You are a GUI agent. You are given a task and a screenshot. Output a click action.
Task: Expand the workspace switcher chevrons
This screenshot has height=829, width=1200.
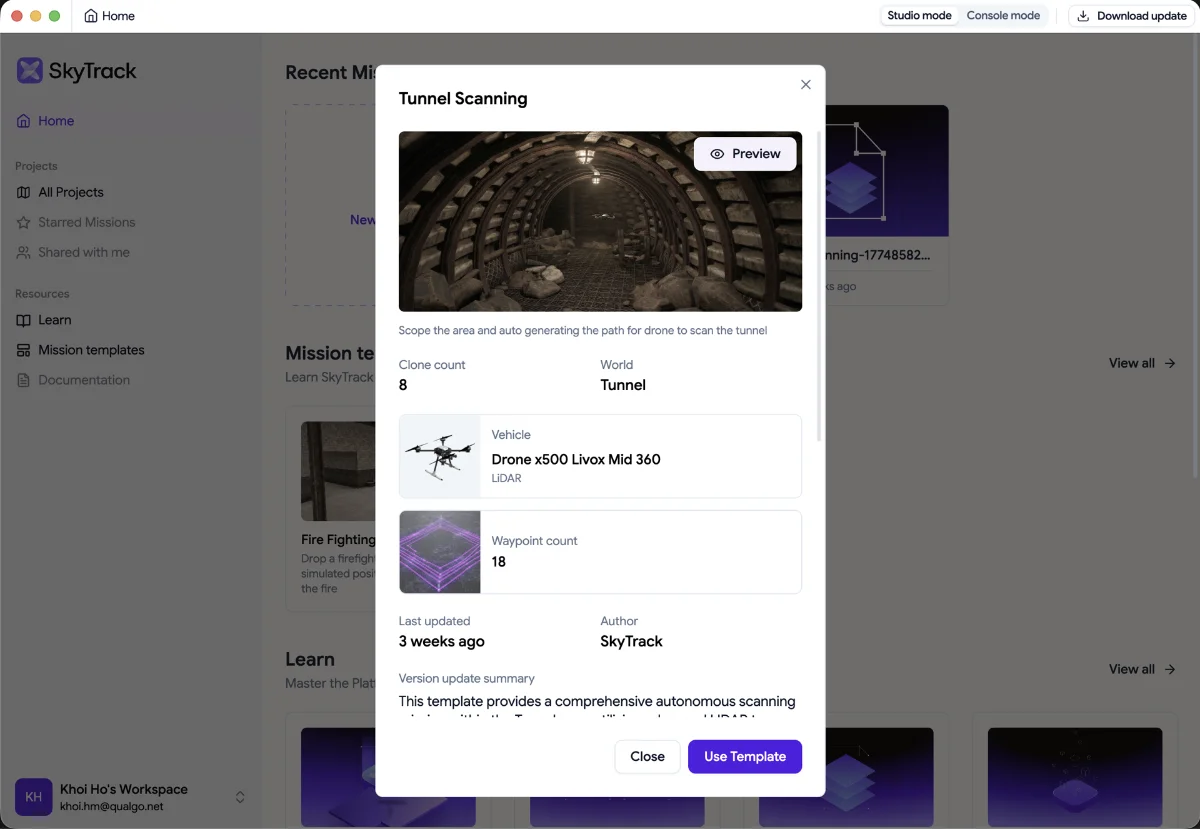[240, 797]
